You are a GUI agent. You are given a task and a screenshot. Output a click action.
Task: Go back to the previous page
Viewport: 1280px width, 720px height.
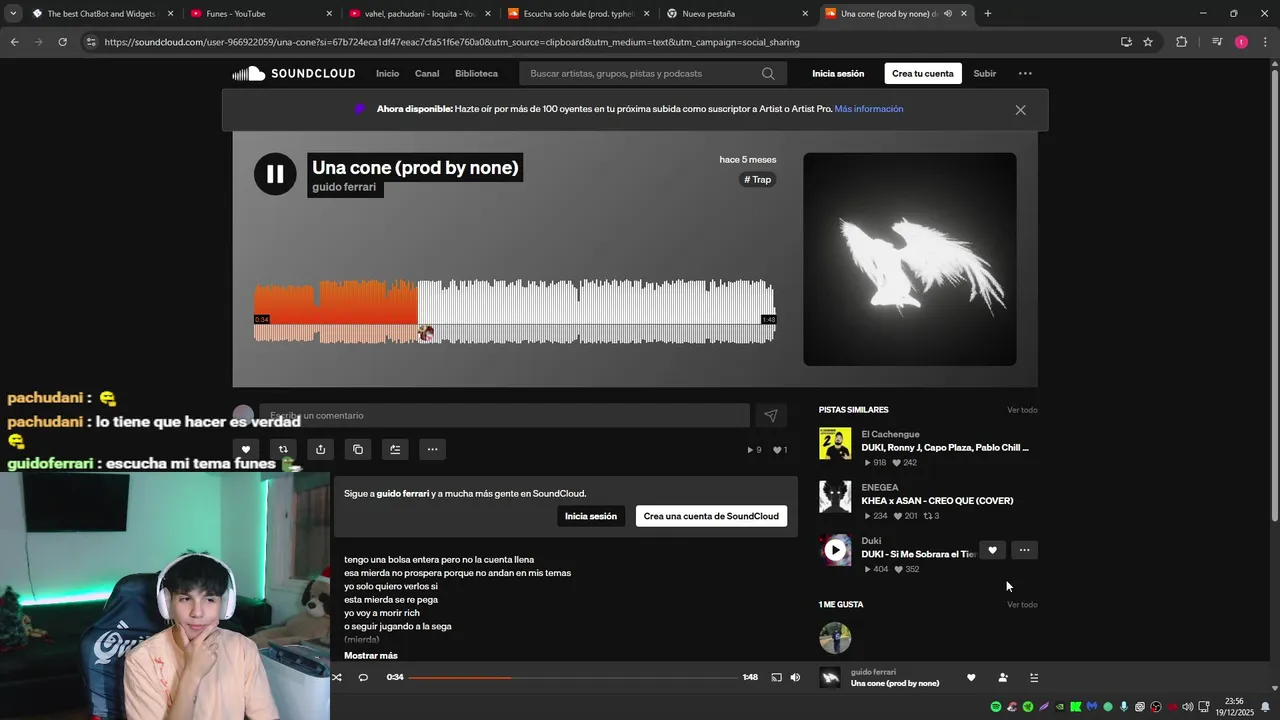tap(14, 42)
